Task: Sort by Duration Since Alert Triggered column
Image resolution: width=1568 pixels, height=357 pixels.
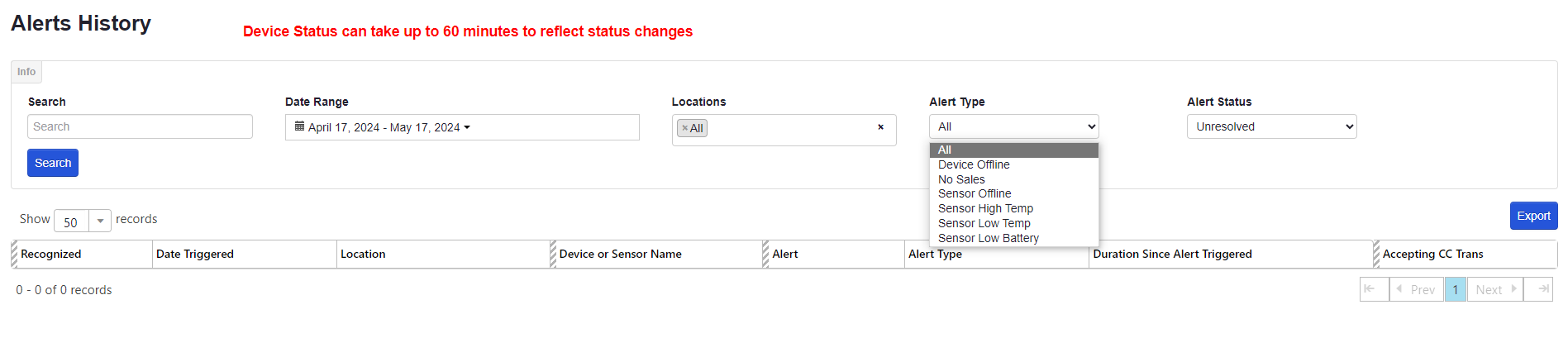Action: pos(1232,254)
